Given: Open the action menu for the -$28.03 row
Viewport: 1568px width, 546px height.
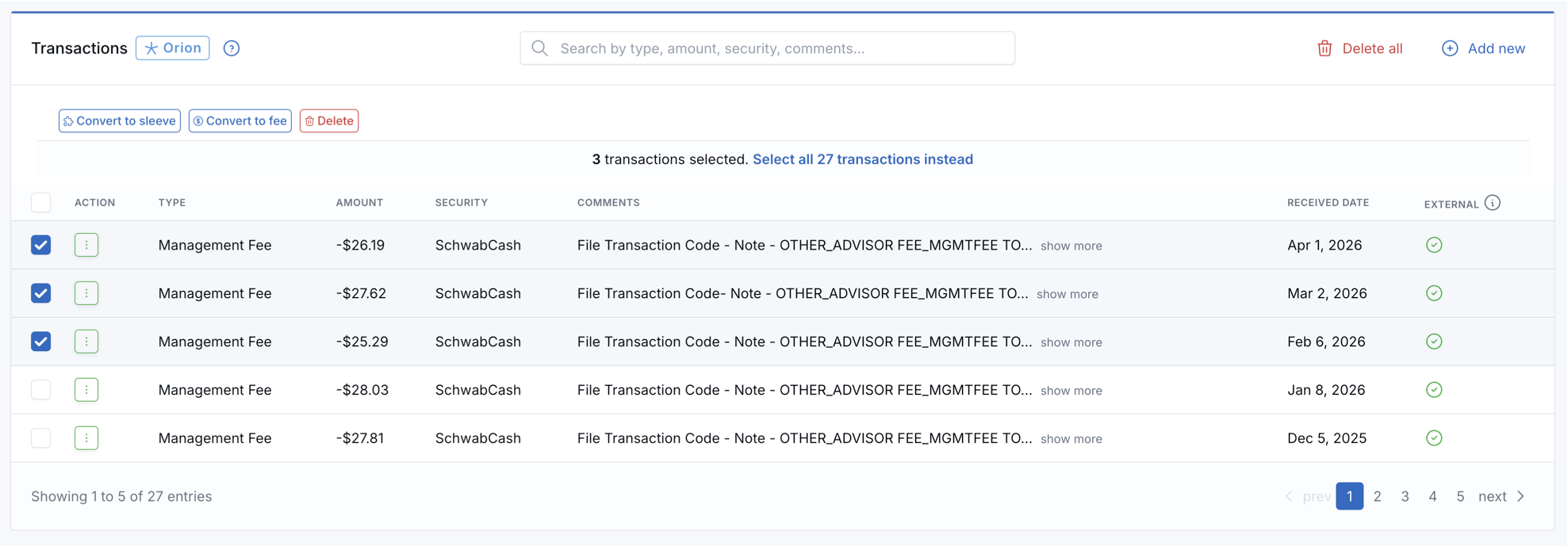Looking at the screenshot, I should 86,390.
